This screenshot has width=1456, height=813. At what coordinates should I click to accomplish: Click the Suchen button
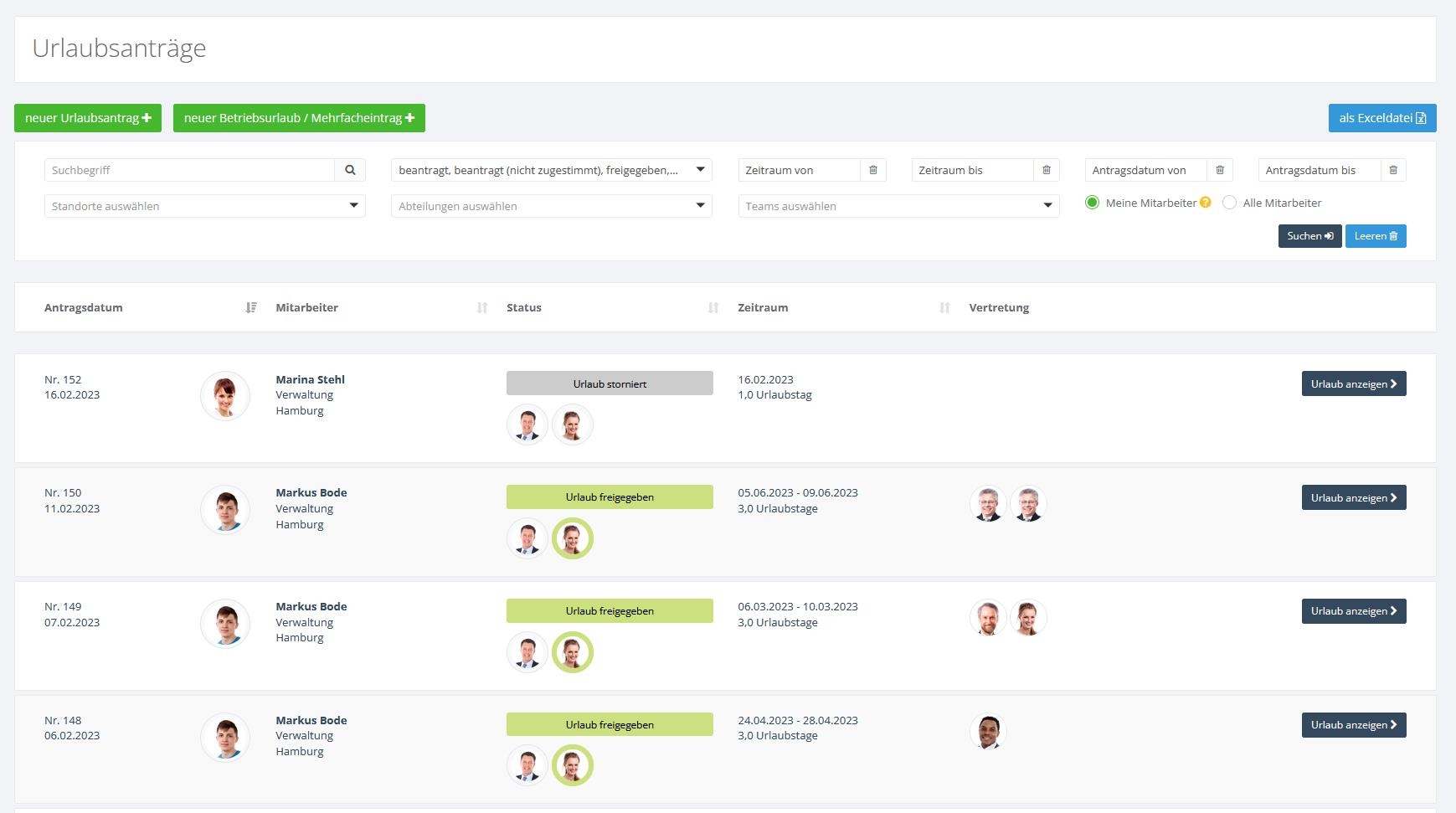point(1309,236)
